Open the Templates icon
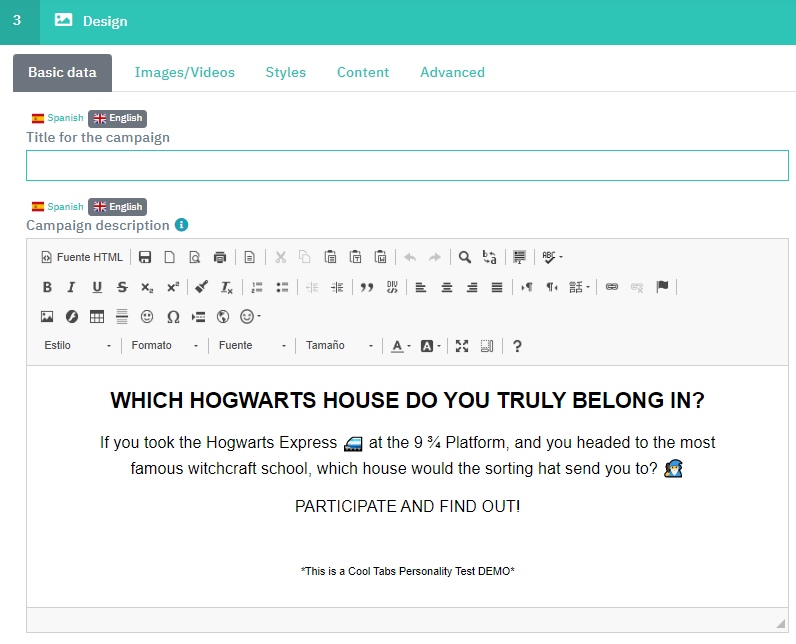Viewport: 796px width, 644px height. [249, 257]
